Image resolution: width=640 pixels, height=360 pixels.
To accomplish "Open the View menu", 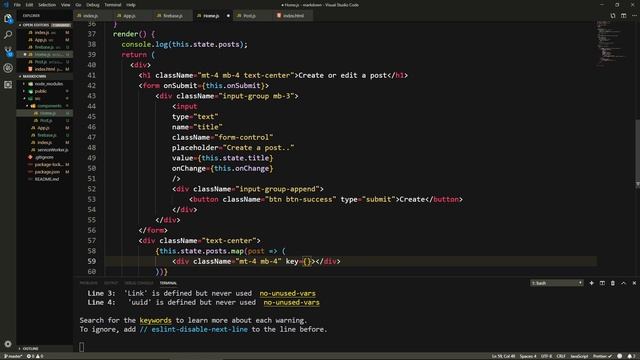I will pyautogui.click(x=65, y=5).
